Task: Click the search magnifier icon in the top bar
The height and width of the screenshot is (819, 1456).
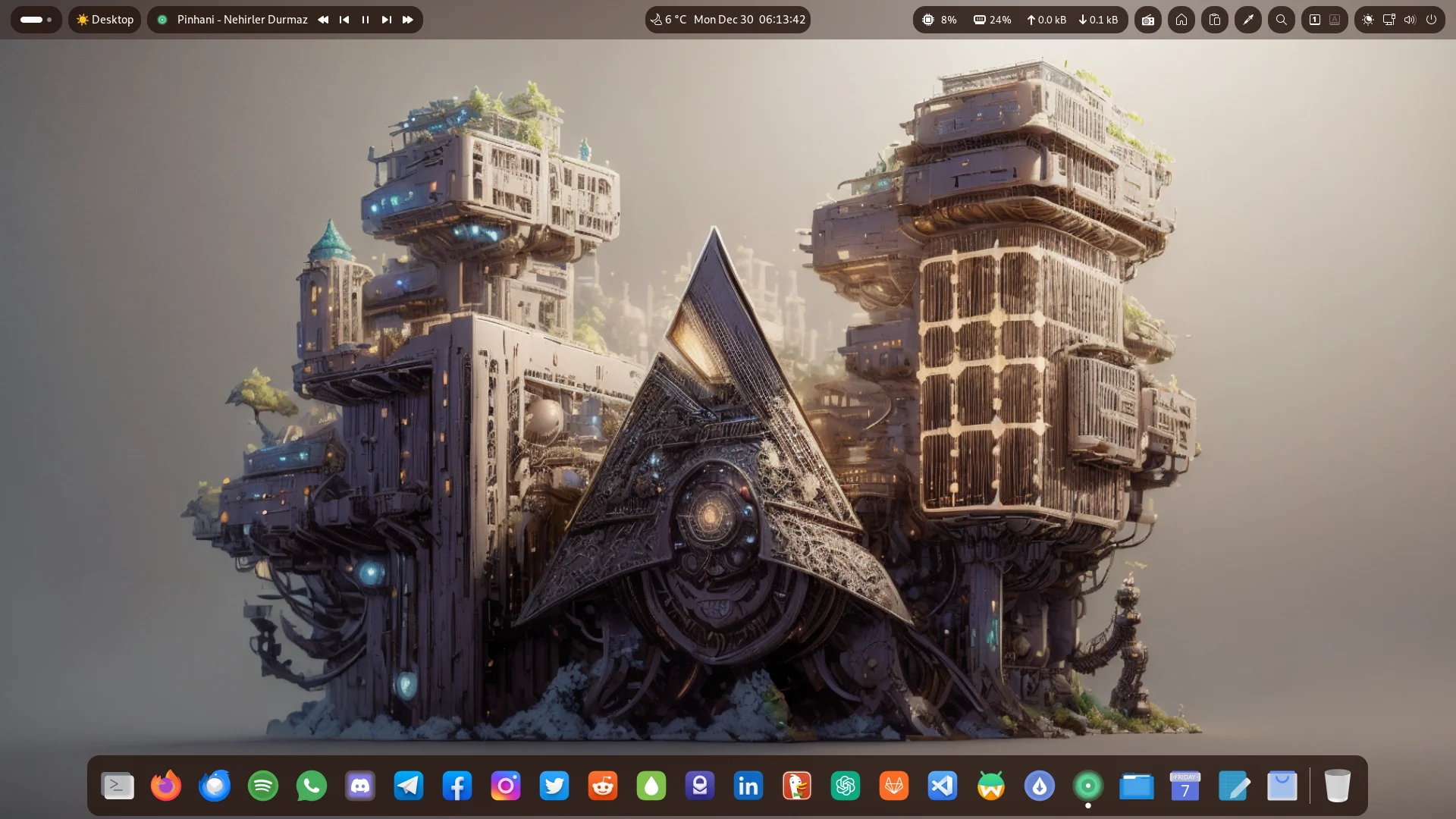Action: [x=1282, y=20]
